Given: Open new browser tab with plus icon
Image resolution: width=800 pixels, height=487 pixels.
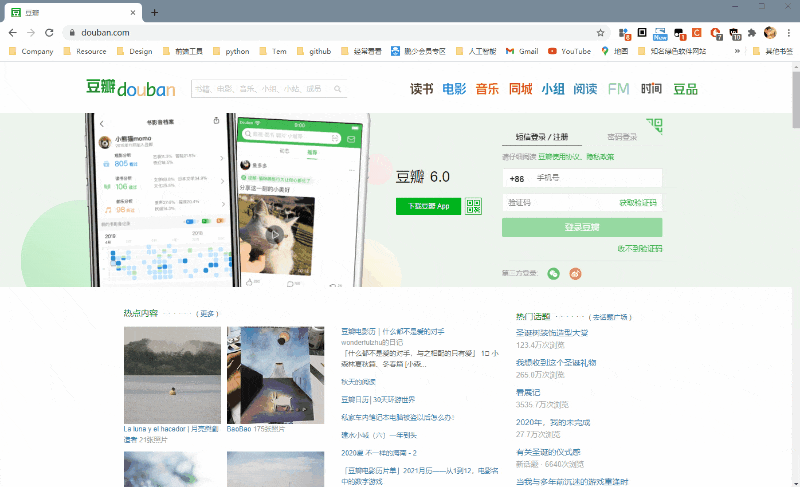Looking at the screenshot, I should tap(155, 12).
